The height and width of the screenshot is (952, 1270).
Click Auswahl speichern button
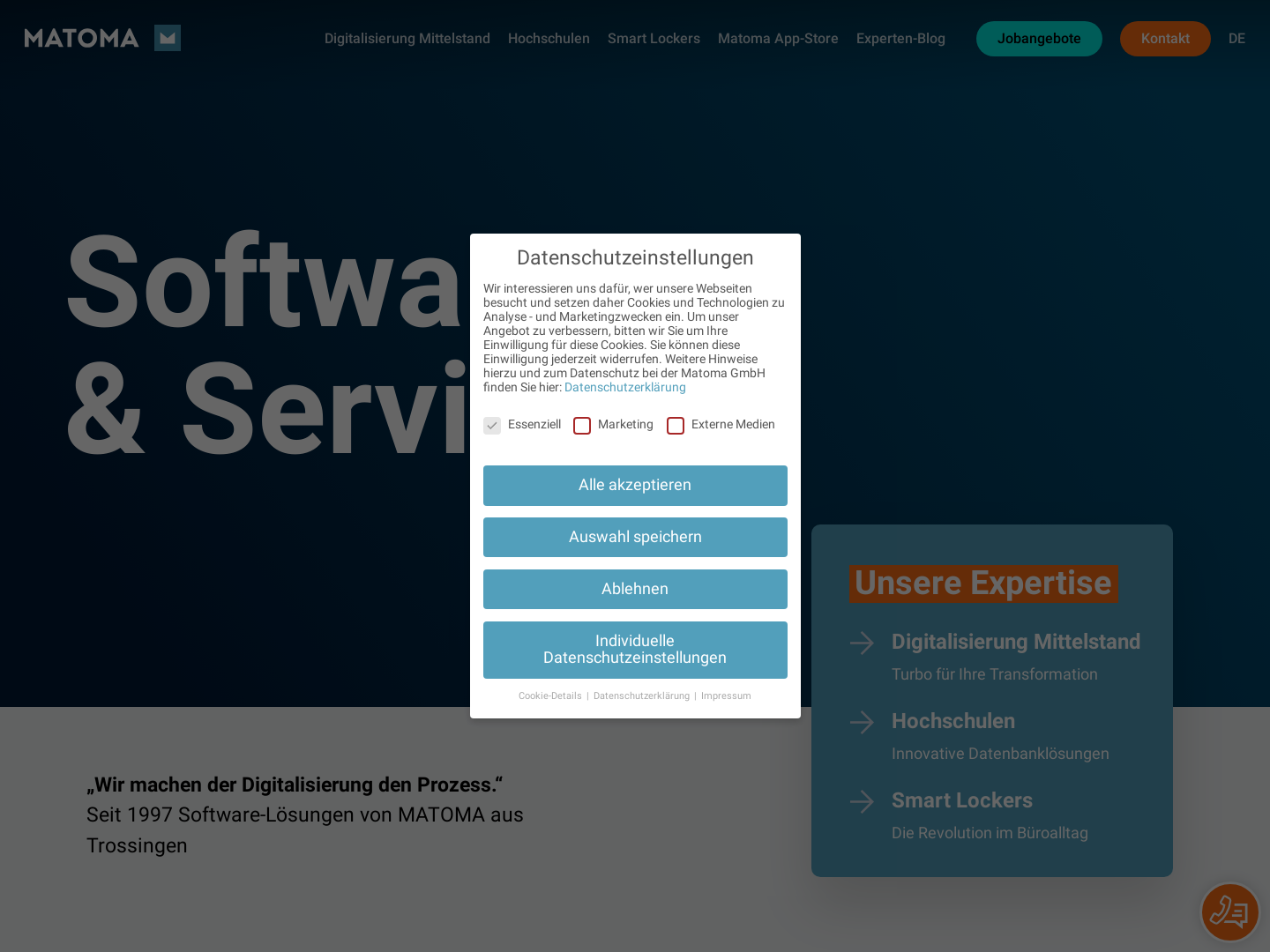635,538
